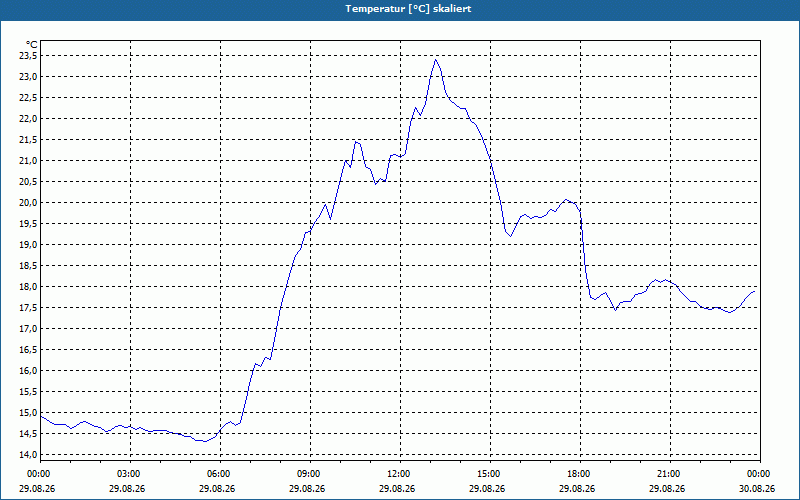Click the 18,0 y-axis label

click(28, 286)
